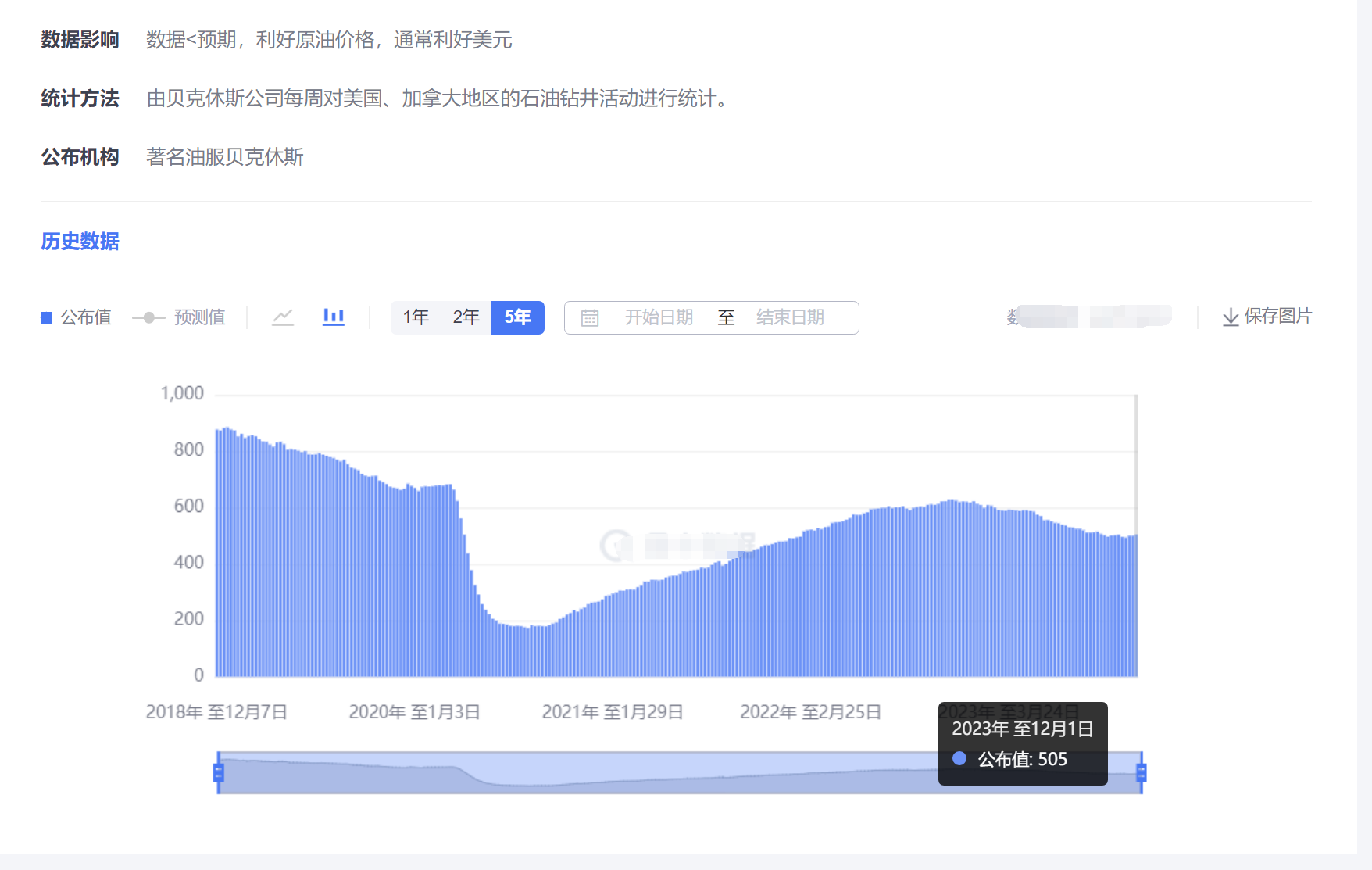Click the 2018年 至12月7日 axis label

216,712
